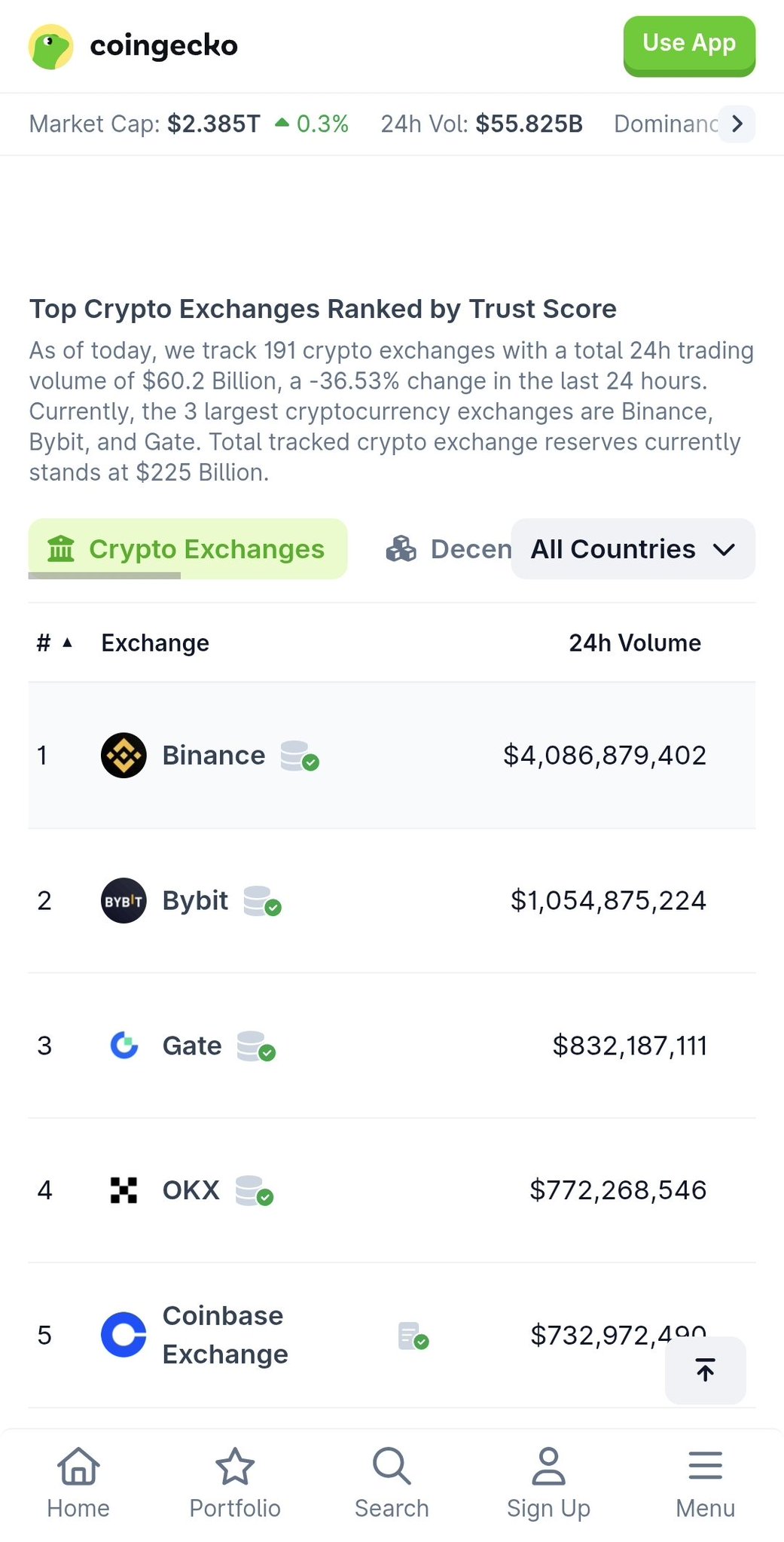Click the 24h Volume column header
Image resolution: width=784 pixels, height=1542 pixels.
pos(634,643)
